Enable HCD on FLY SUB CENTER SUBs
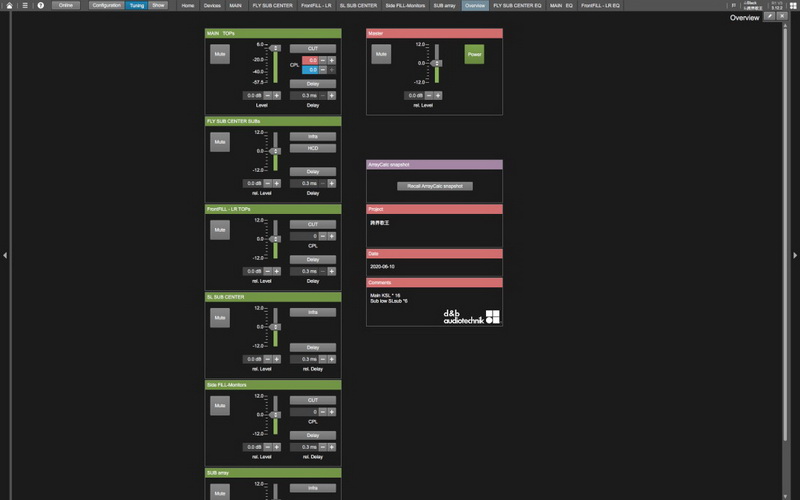This screenshot has width=800, height=500. pos(313,148)
